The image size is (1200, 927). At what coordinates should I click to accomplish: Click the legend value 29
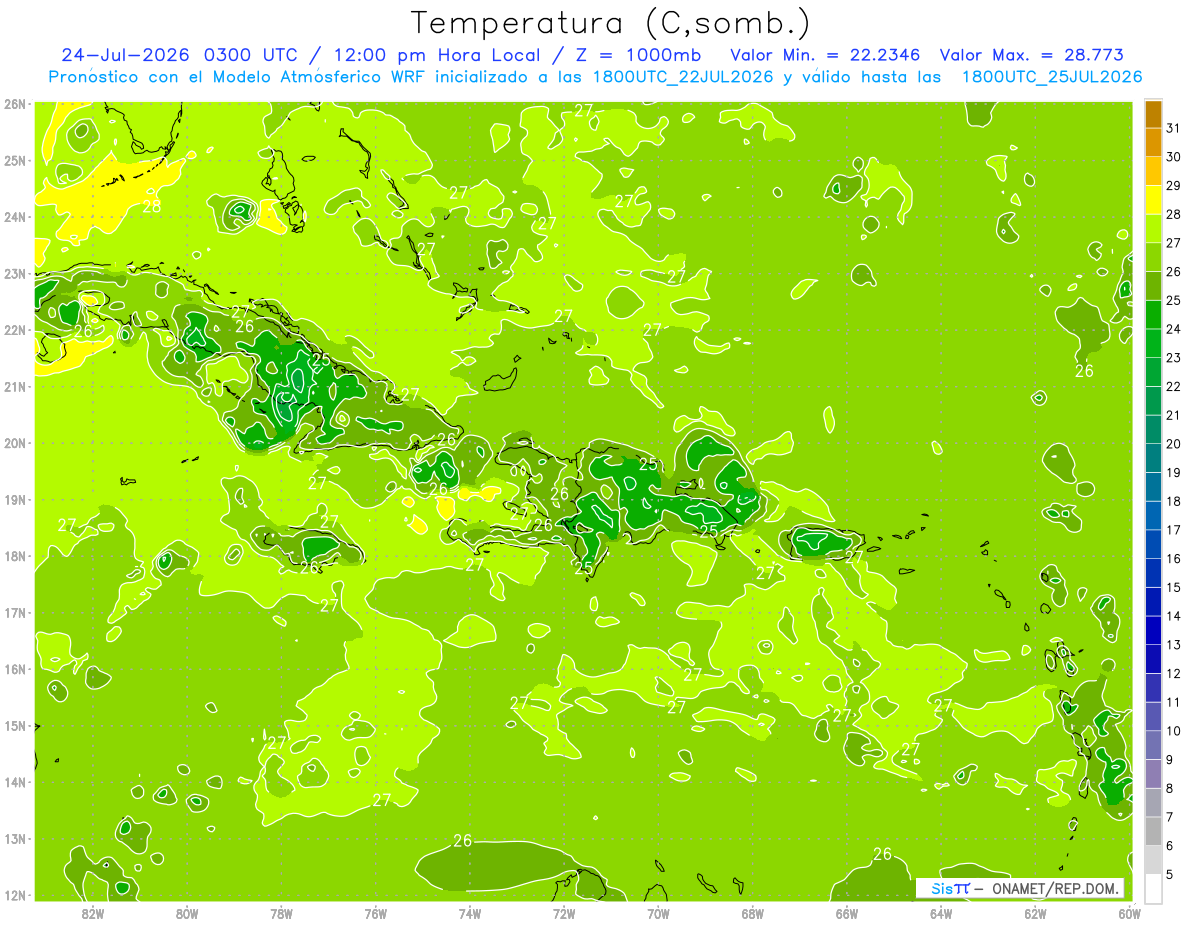[x=1174, y=185]
